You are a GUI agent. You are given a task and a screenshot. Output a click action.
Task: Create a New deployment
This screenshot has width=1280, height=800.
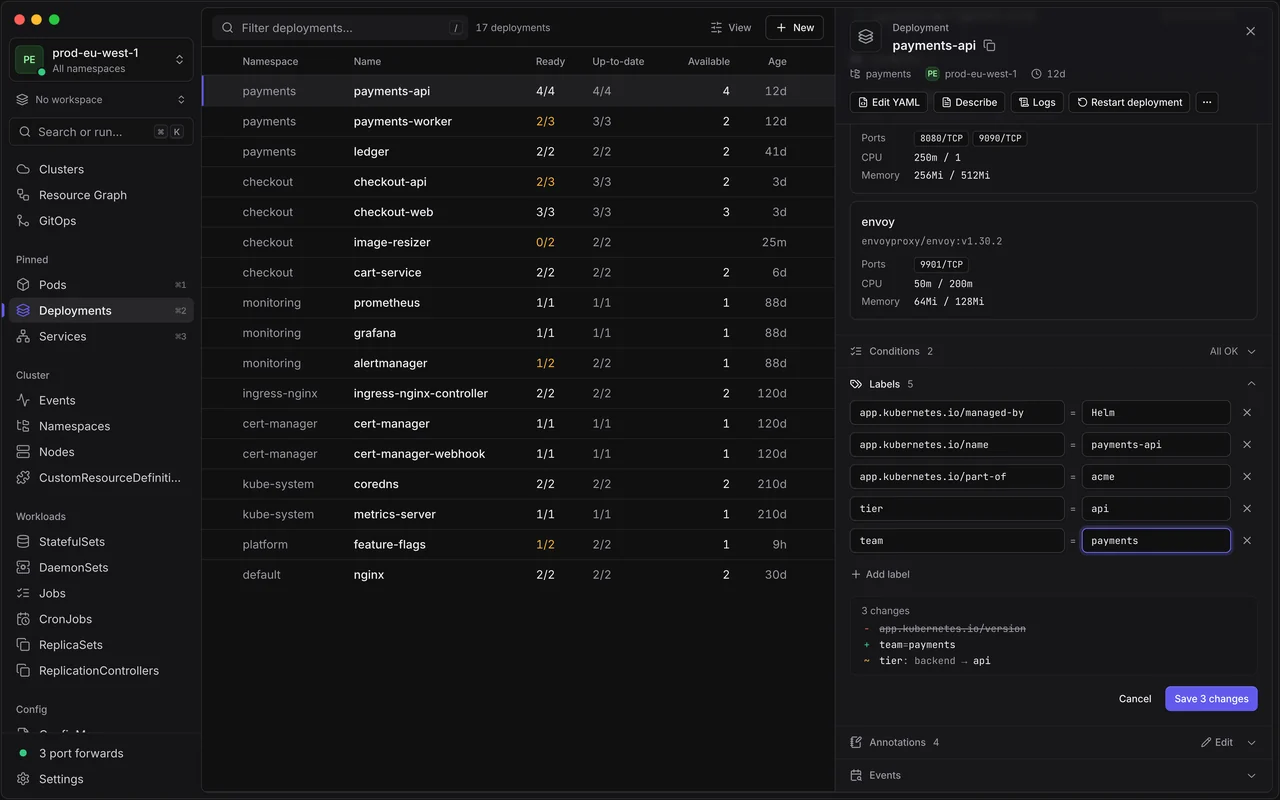pos(794,28)
